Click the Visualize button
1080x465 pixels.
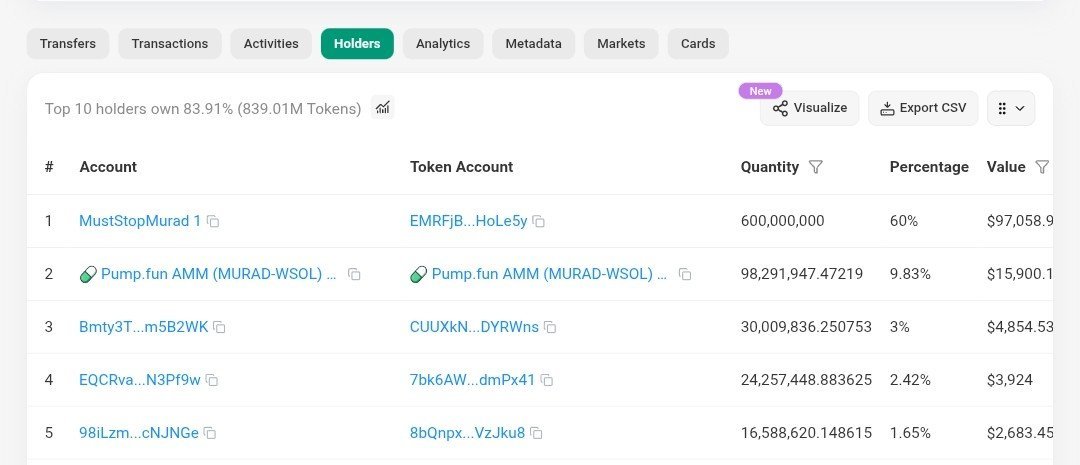click(x=809, y=108)
